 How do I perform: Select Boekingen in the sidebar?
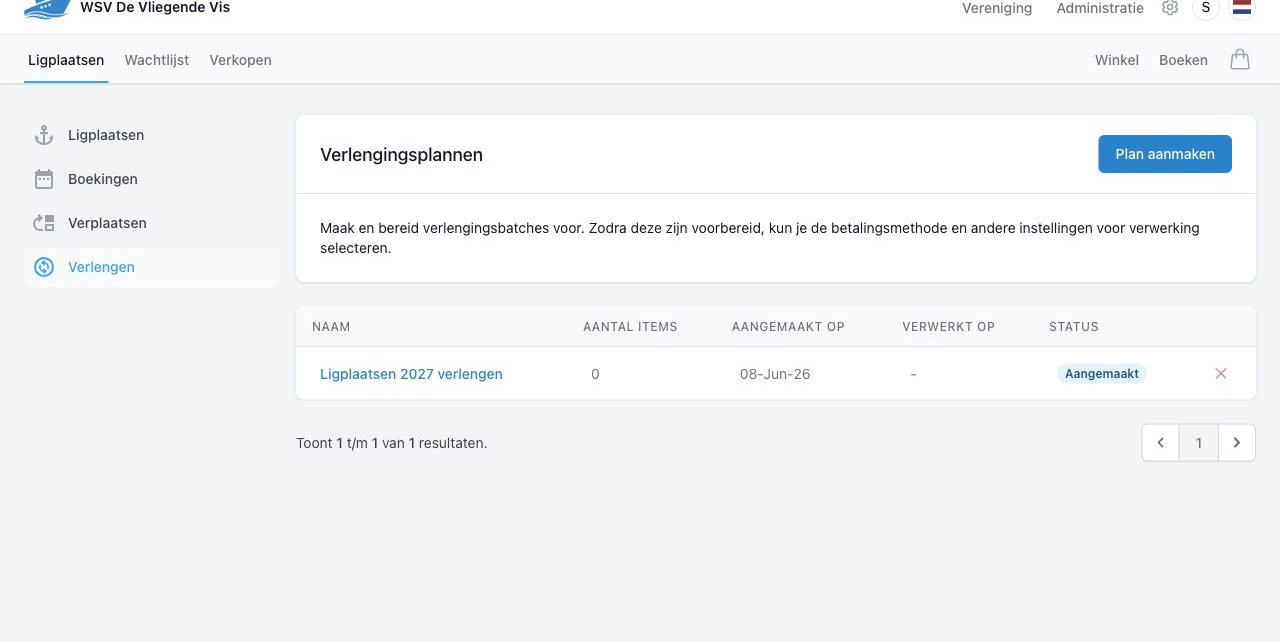pos(152,179)
